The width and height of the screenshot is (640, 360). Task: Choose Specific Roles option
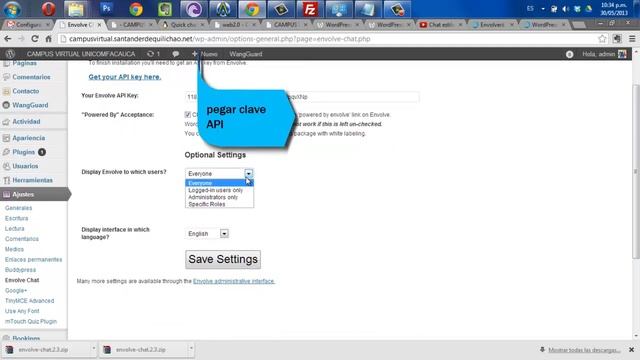[219, 204]
